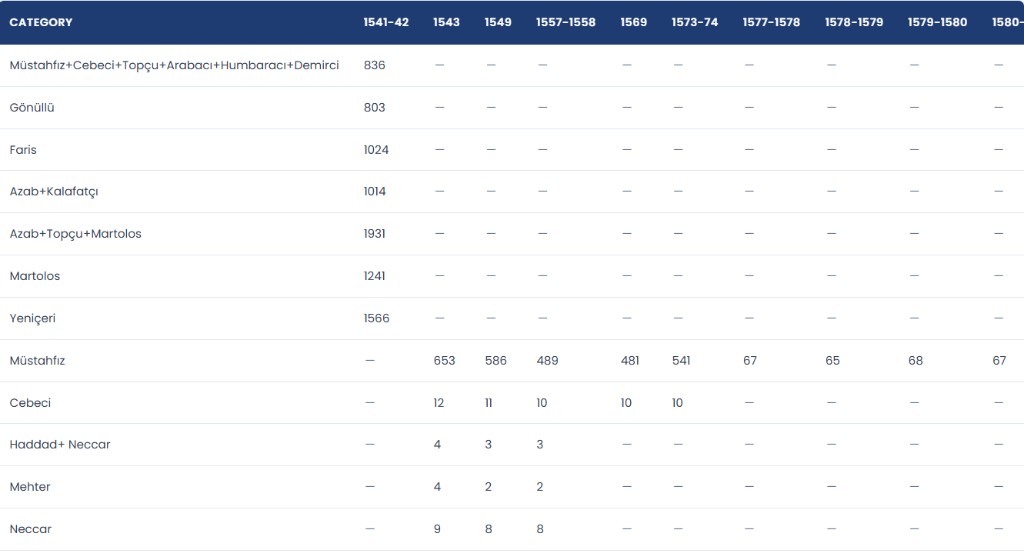This screenshot has height=560, width=1024.
Task: Click Mehter value 2 for 1549
Action: pyautogui.click(x=488, y=487)
